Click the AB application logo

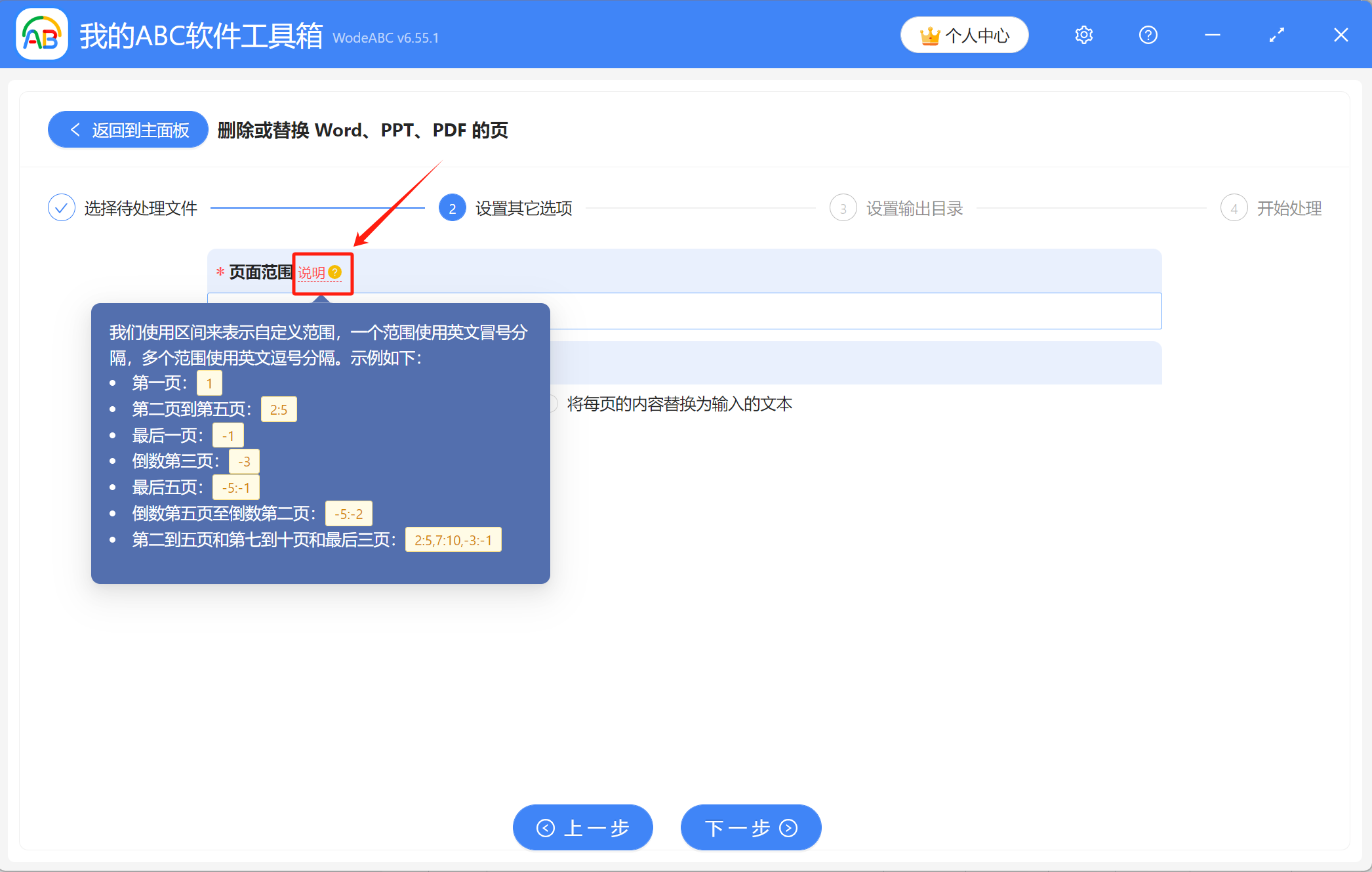[x=41, y=35]
